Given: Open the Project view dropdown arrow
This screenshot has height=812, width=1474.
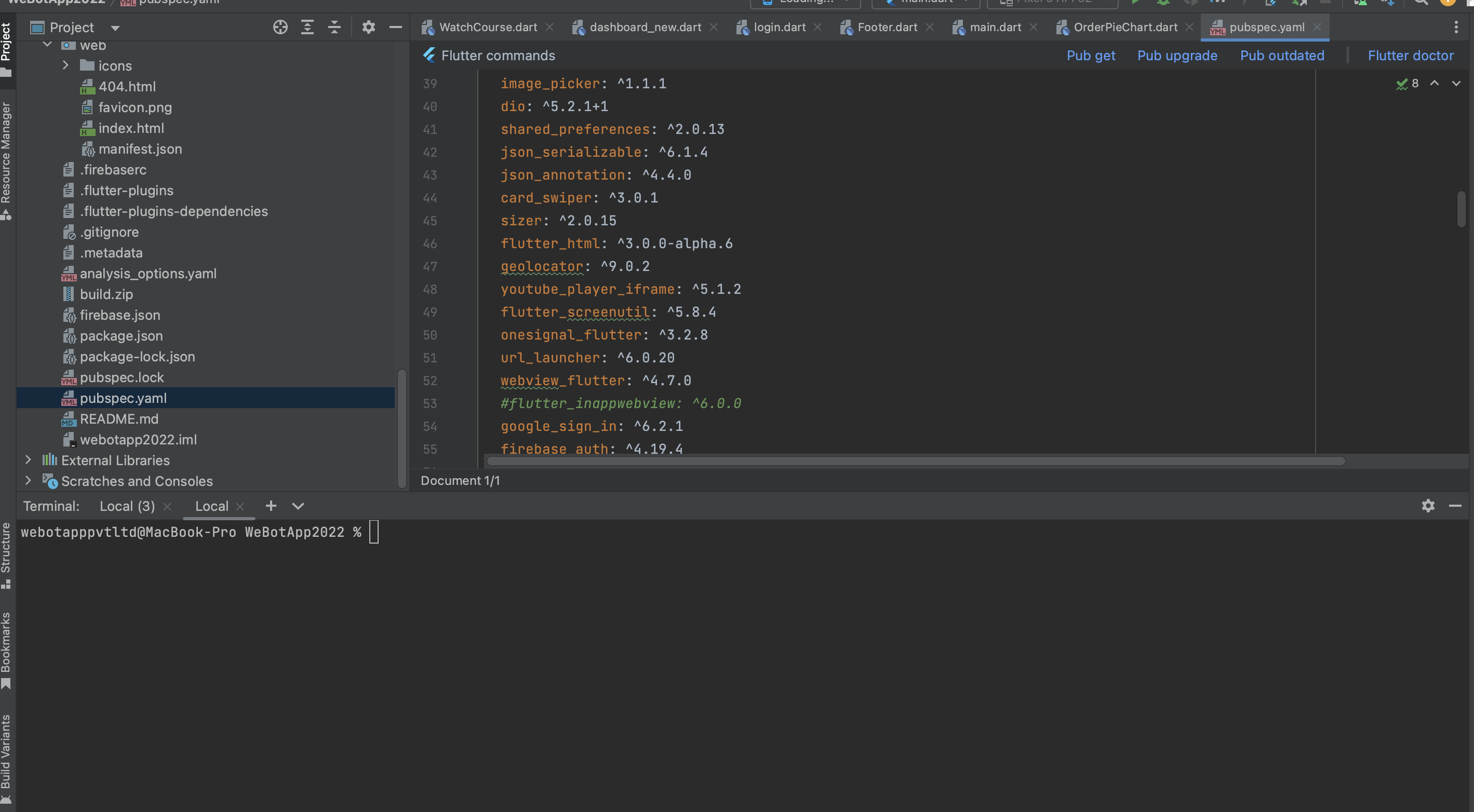Looking at the screenshot, I should pos(115,28).
